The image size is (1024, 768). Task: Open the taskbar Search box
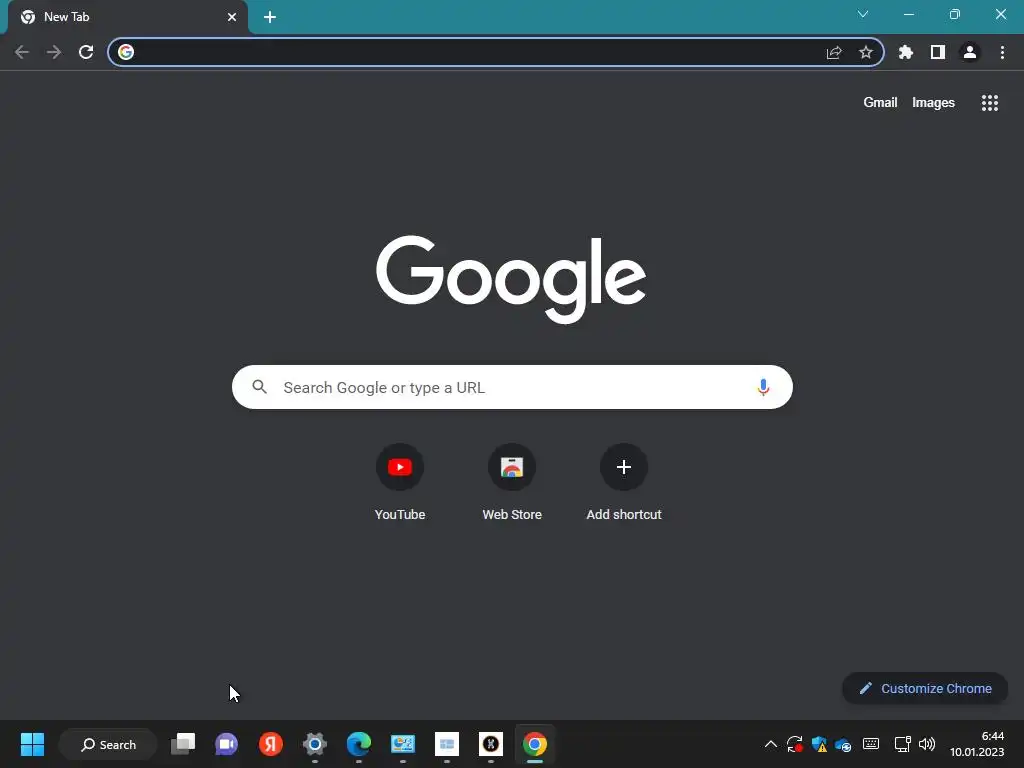(x=108, y=744)
